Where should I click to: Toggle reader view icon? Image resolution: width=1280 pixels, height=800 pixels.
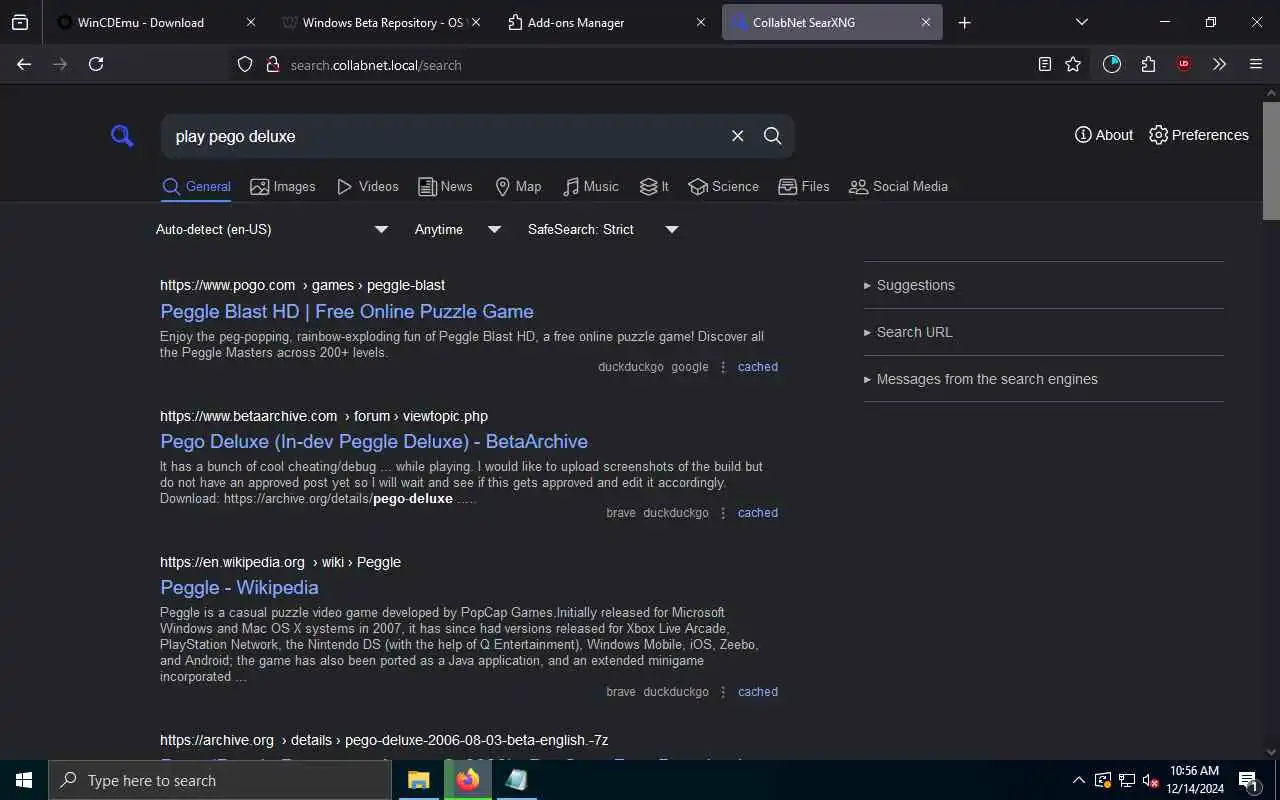tap(1044, 64)
